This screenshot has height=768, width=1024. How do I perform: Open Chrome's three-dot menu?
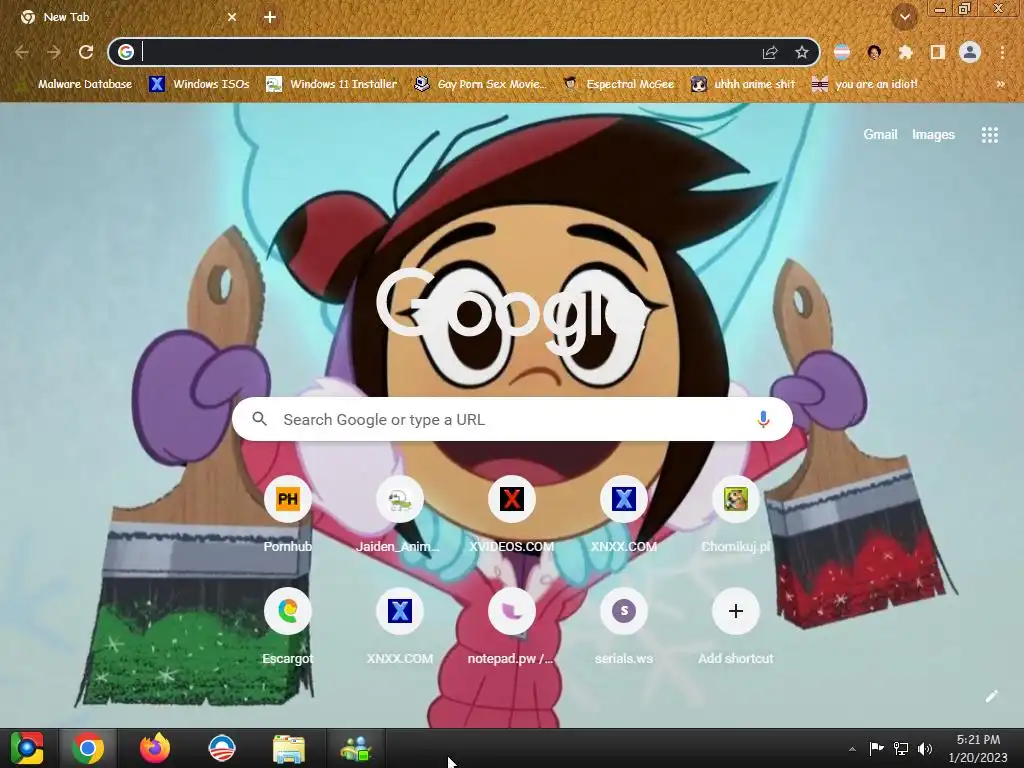(x=1002, y=52)
